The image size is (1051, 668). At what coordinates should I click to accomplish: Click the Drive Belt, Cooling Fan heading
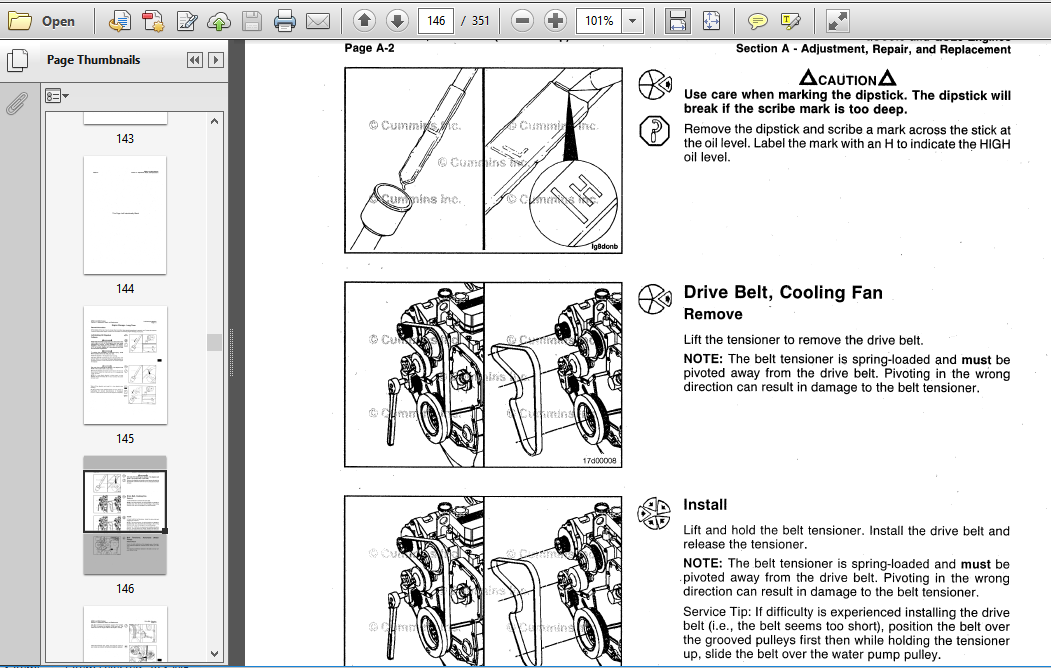pos(783,292)
